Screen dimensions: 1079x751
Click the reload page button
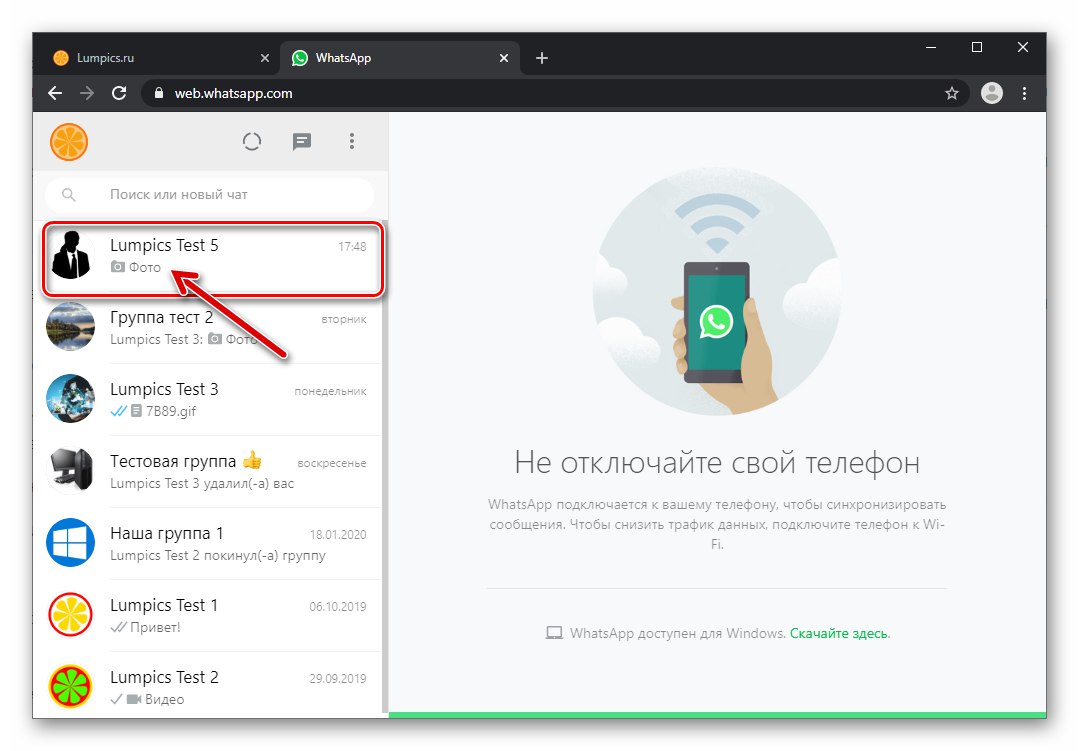[119, 92]
